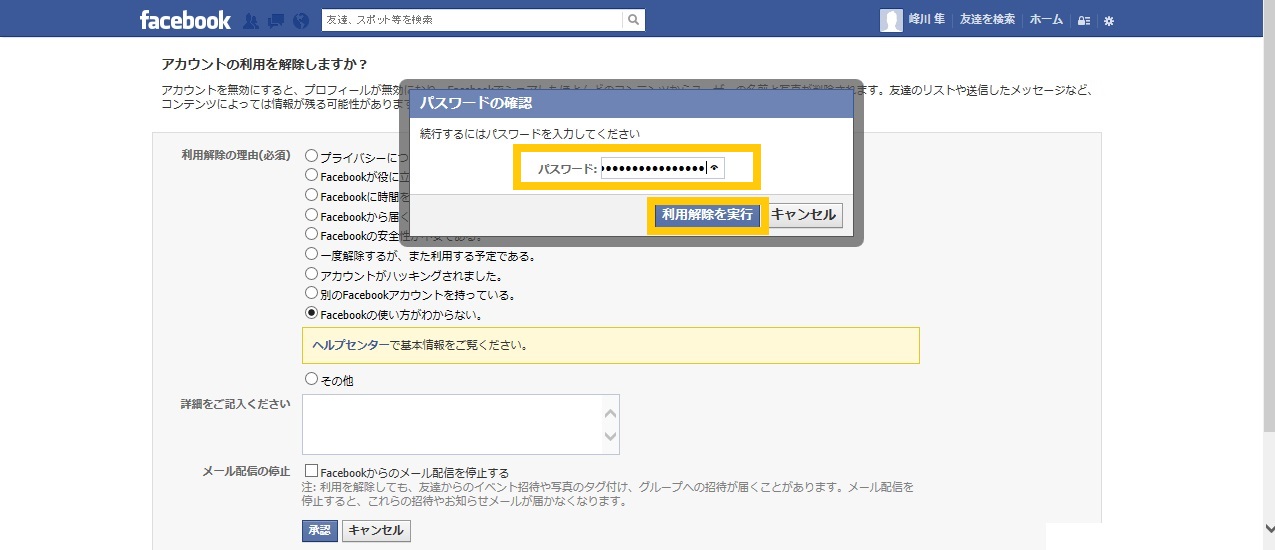The height and width of the screenshot is (550, 1275).
Task: Click the password reveal eye icon
Action: tap(715, 168)
